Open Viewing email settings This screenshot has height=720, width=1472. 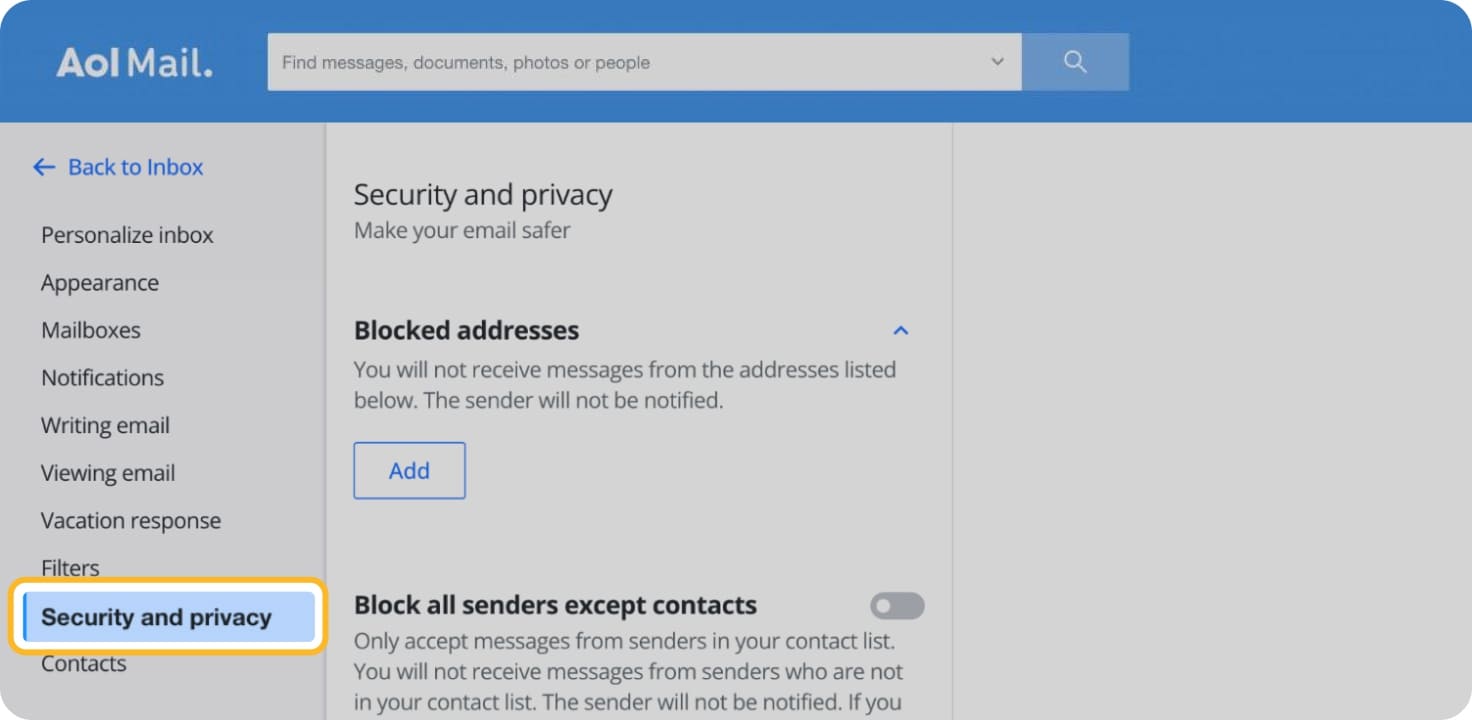coord(108,473)
